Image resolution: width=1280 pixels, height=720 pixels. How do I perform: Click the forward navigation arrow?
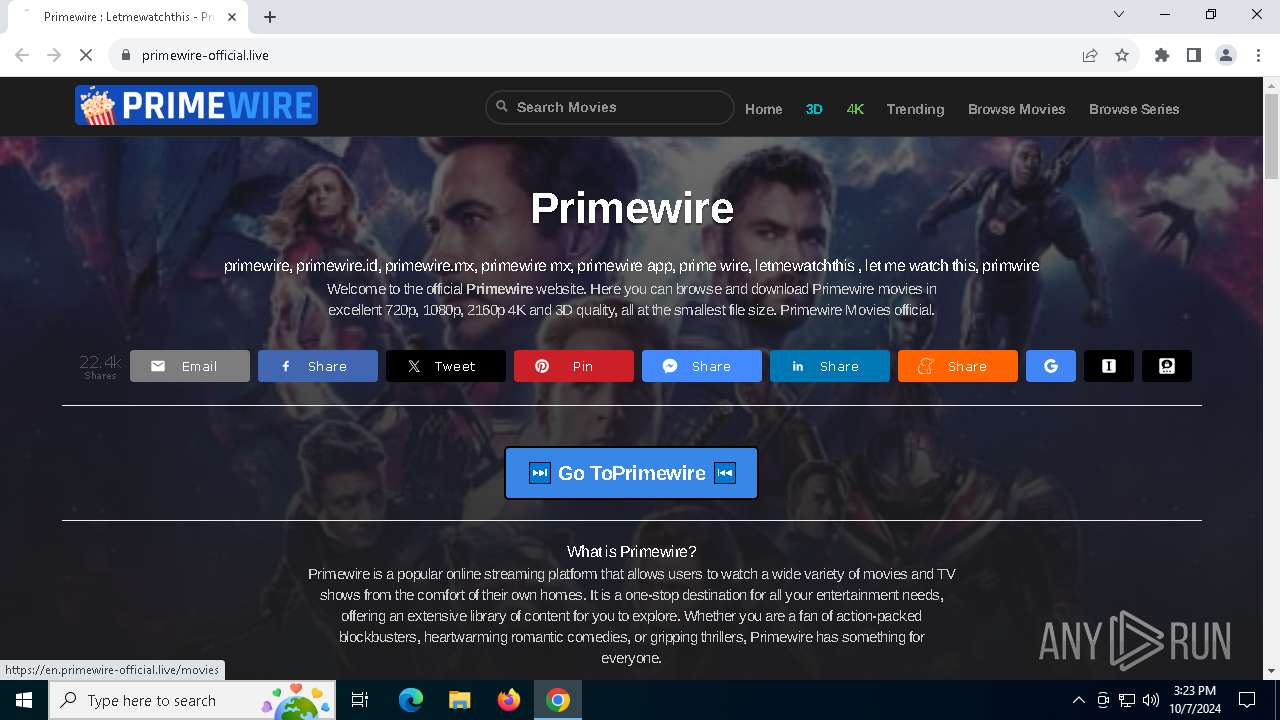coord(54,55)
